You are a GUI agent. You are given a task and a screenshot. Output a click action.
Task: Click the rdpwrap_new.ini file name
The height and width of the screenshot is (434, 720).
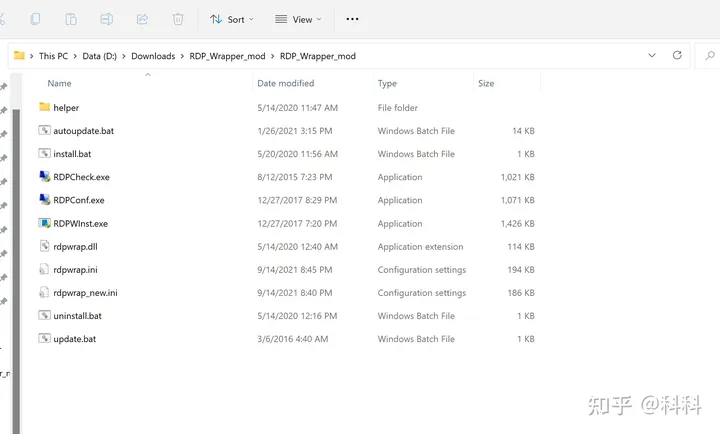[x=85, y=293]
